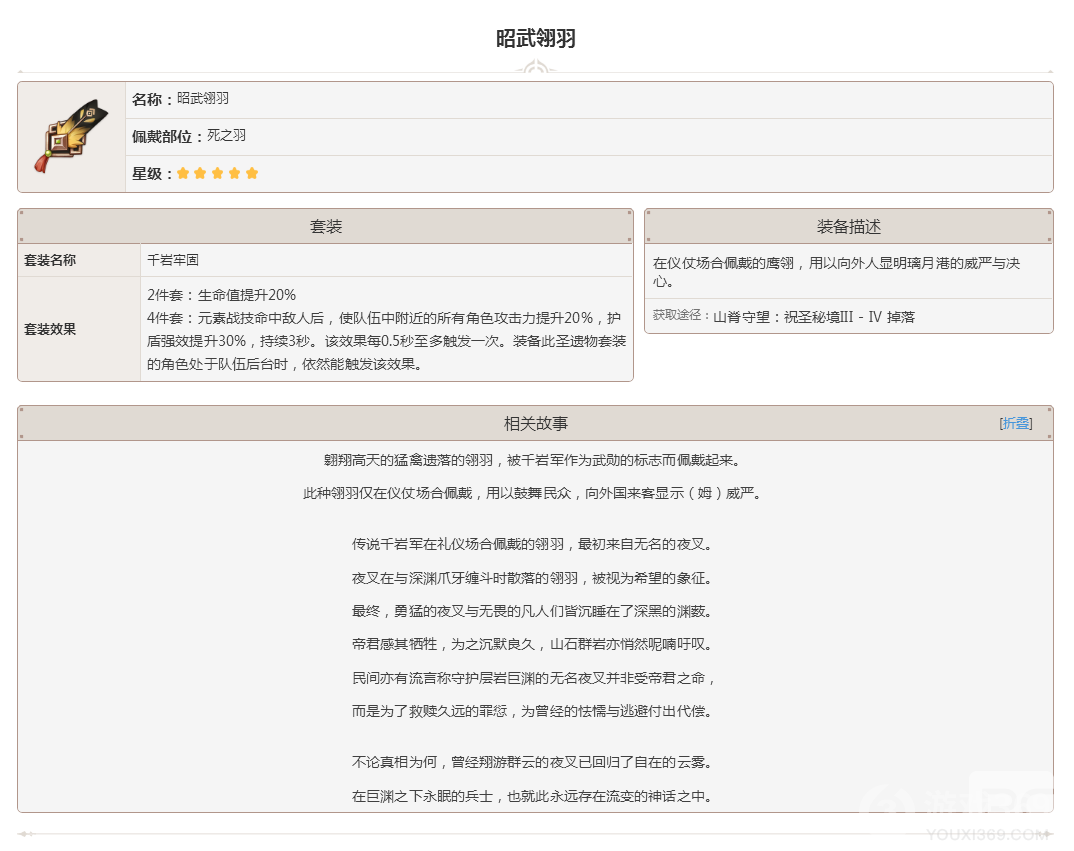Click the second star as rating control
The image size is (1074, 851).
(201, 173)
